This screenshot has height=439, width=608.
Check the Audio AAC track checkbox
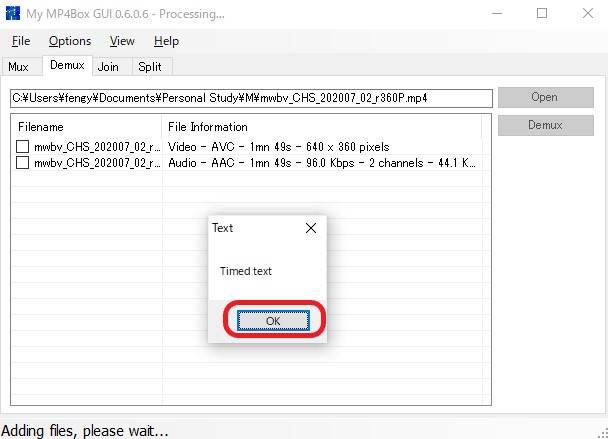(22, 162)
